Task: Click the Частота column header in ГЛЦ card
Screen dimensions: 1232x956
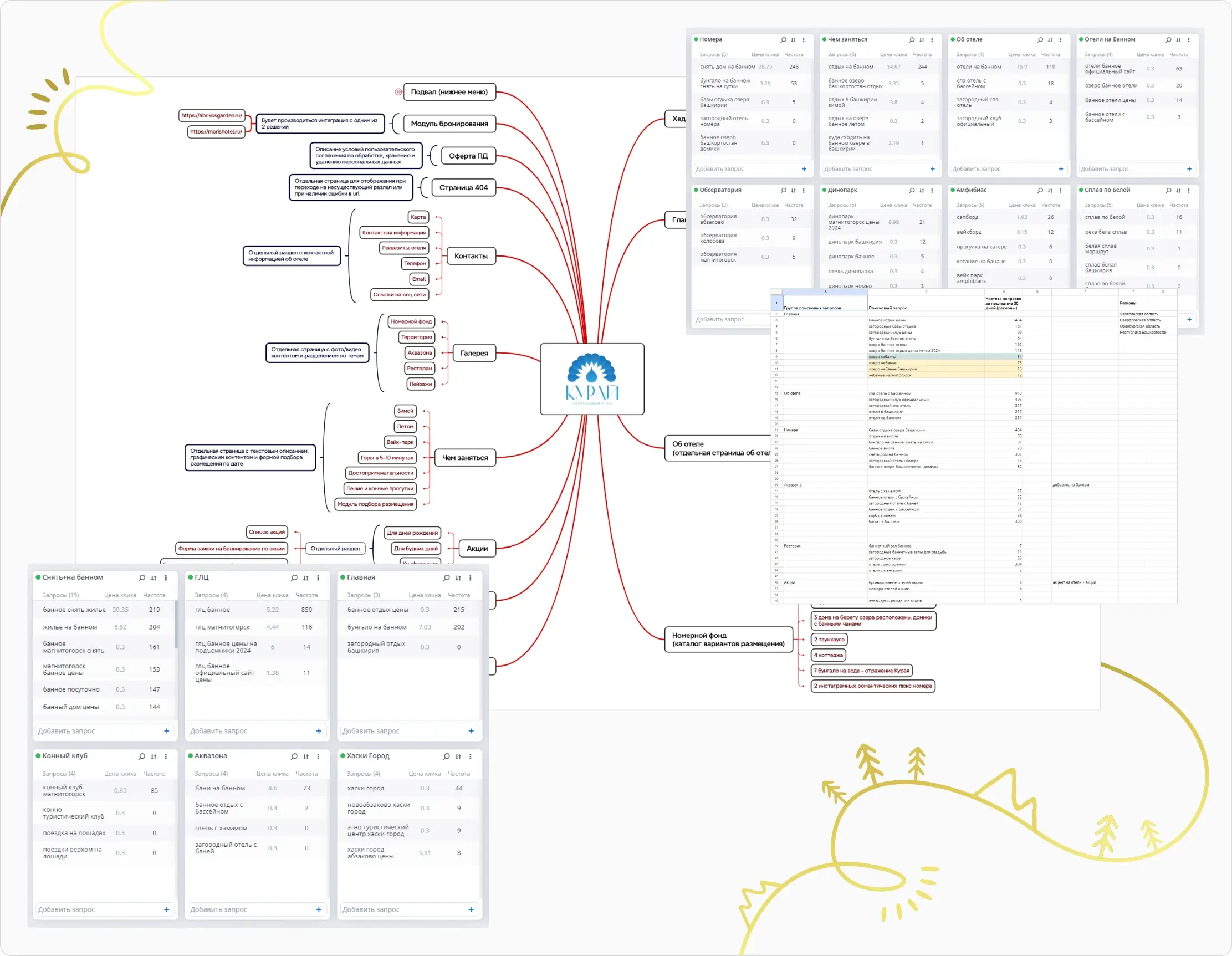Action: point(306,596)
